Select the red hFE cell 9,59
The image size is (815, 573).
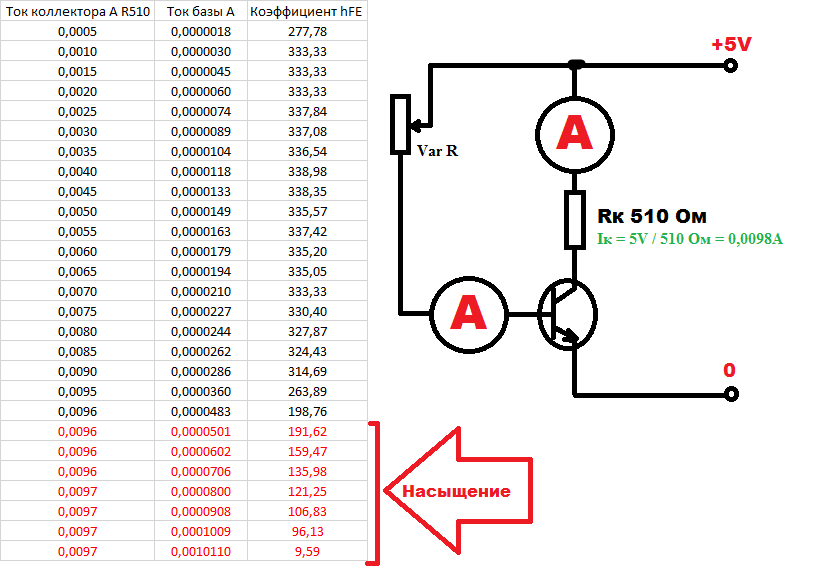tap(307, 551)
